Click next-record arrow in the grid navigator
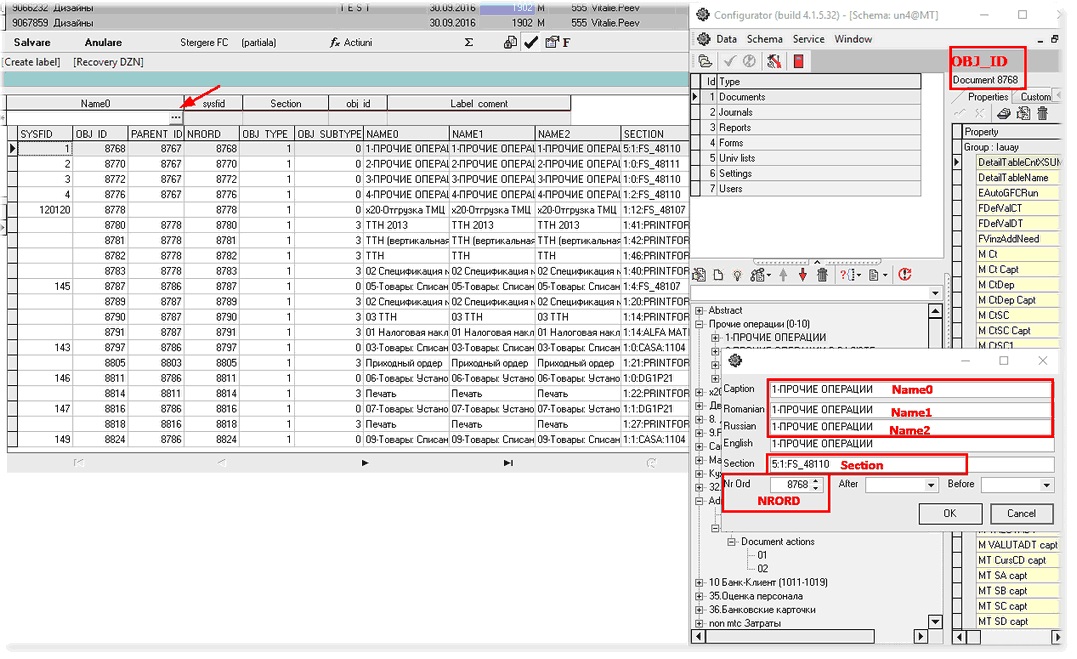 point(365,463)
